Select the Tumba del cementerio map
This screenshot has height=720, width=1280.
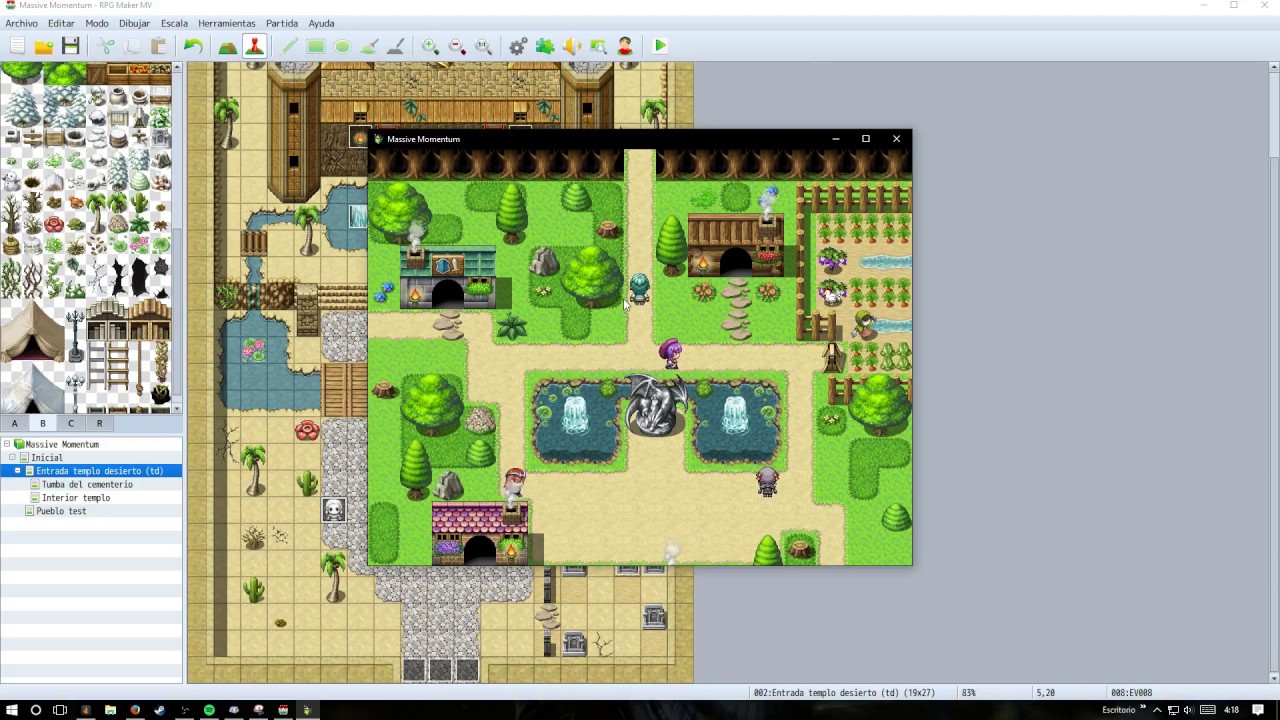tap(87, 484)
